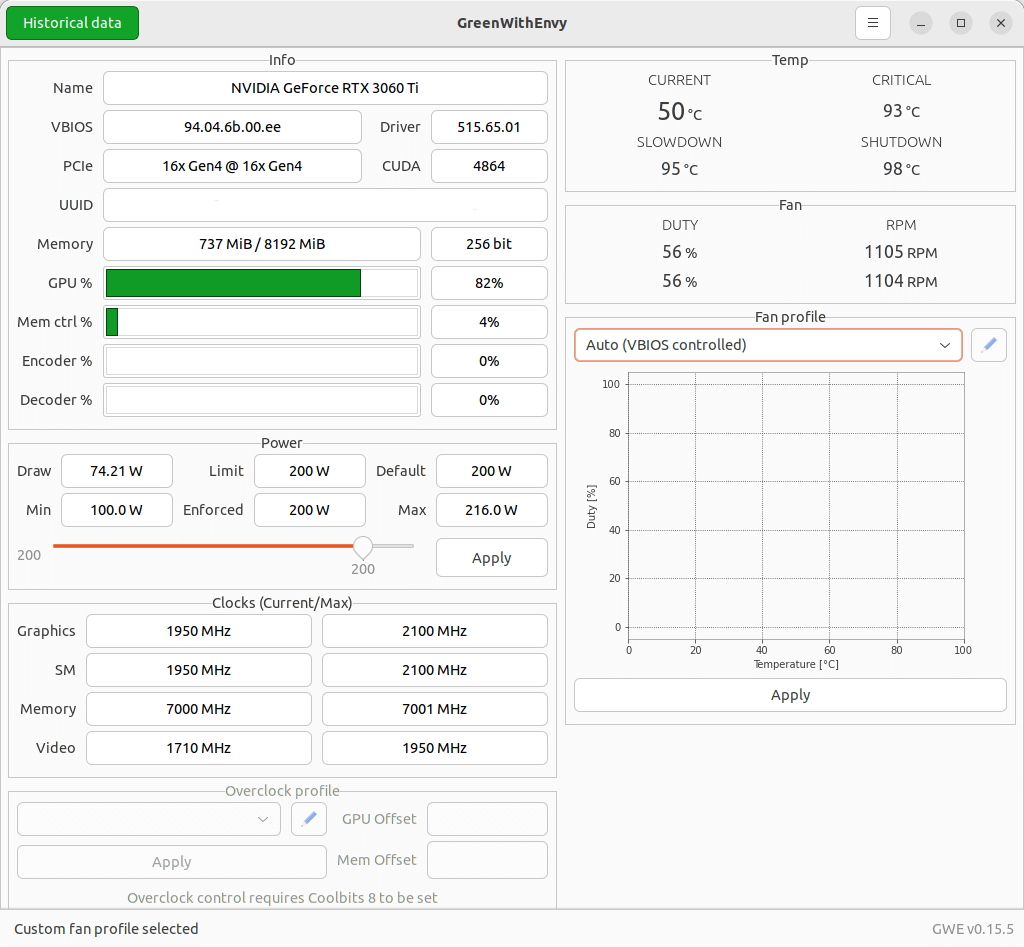The height and width of the screenshot is (947, 1024).
Task: Click the fan speed 1104 RPM
Action: tap(901, 281)
